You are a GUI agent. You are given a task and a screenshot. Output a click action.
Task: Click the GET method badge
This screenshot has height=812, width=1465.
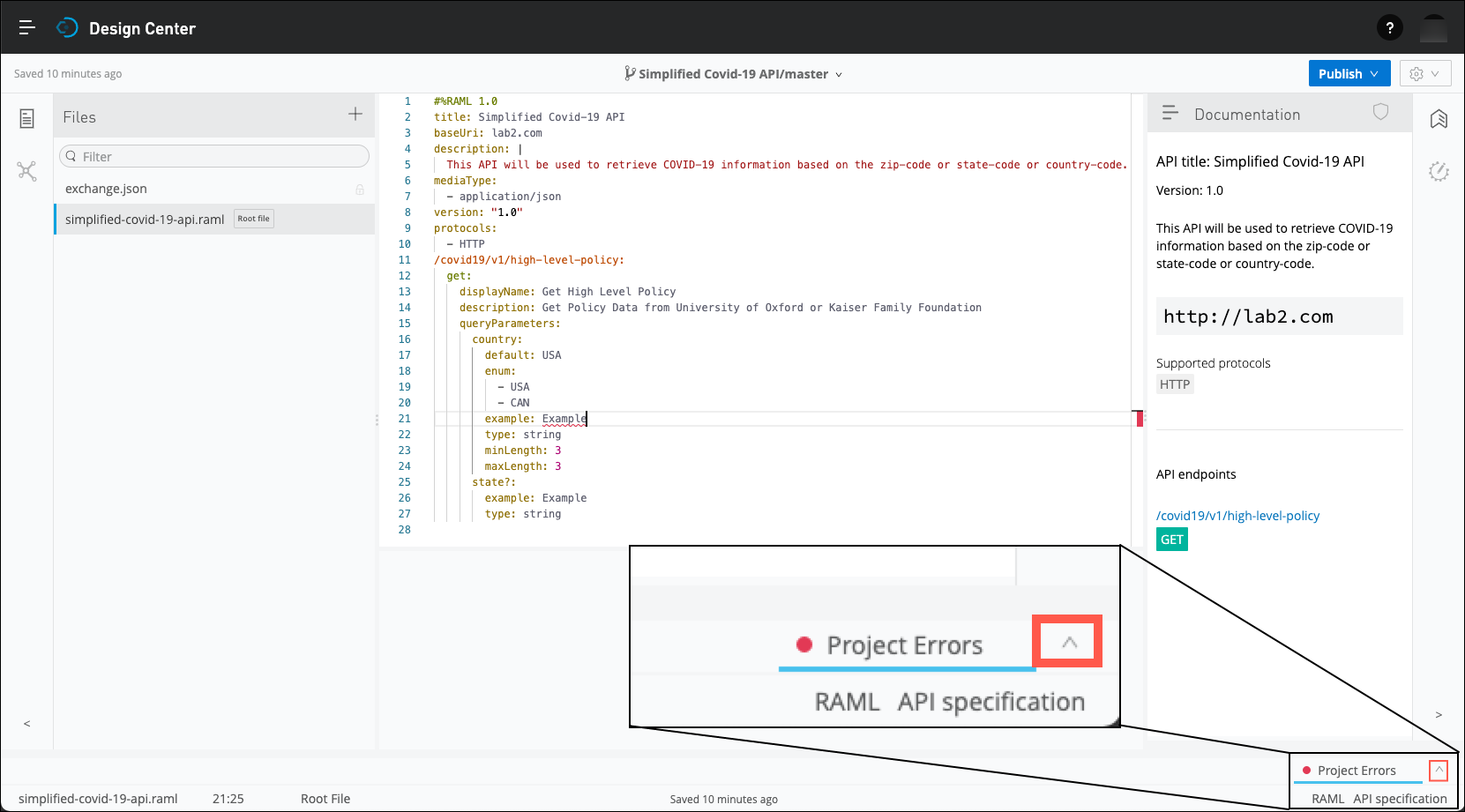1172,540
